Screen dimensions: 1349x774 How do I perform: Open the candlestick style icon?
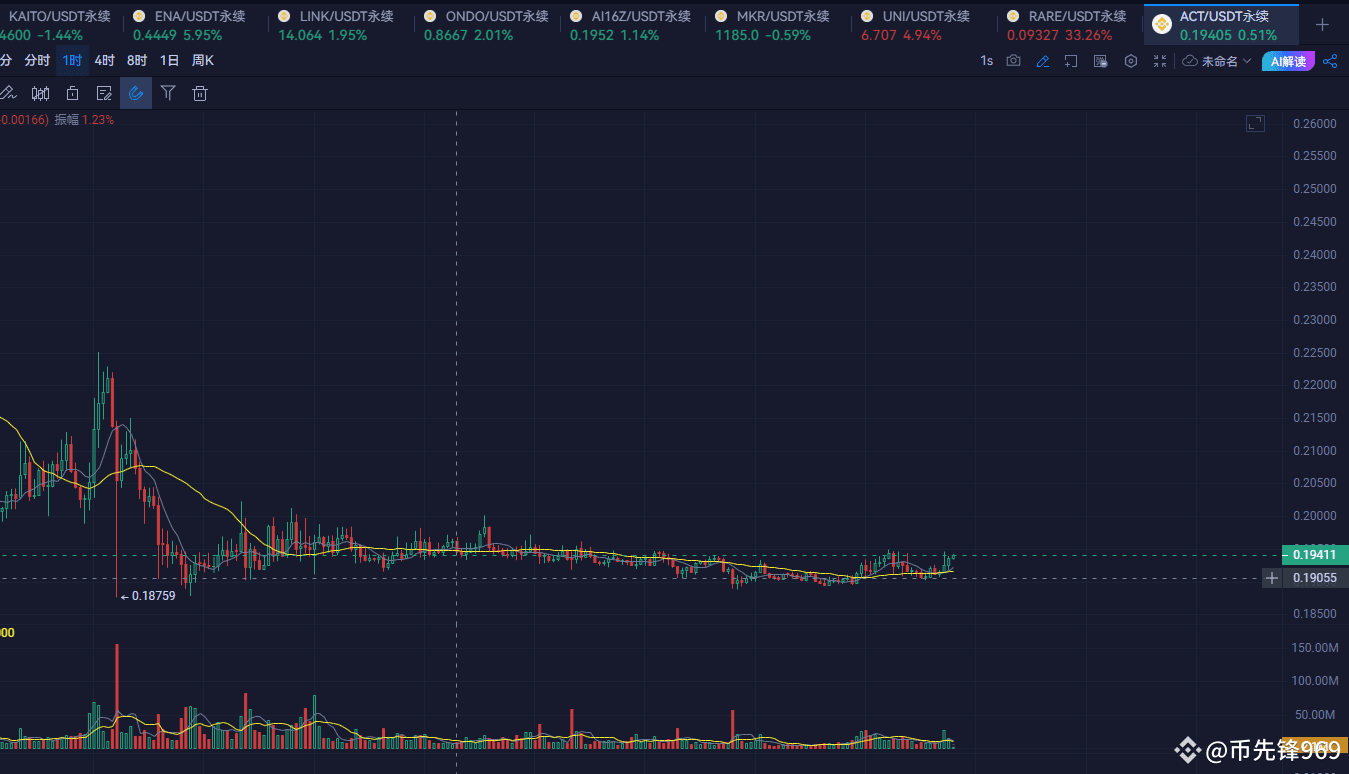click(40, 92)
